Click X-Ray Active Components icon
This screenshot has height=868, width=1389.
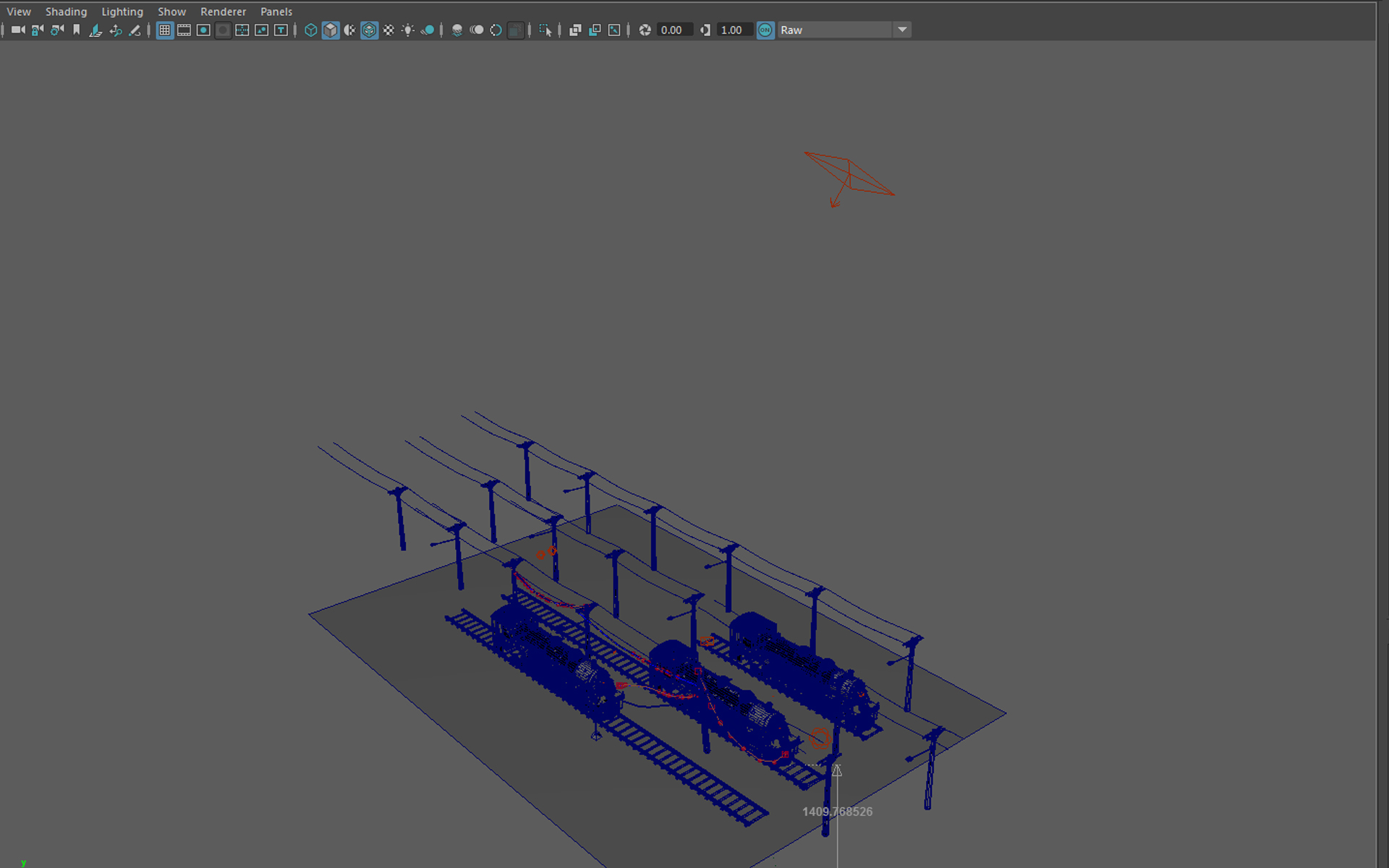pyautogui.click(x=595, y=30)
